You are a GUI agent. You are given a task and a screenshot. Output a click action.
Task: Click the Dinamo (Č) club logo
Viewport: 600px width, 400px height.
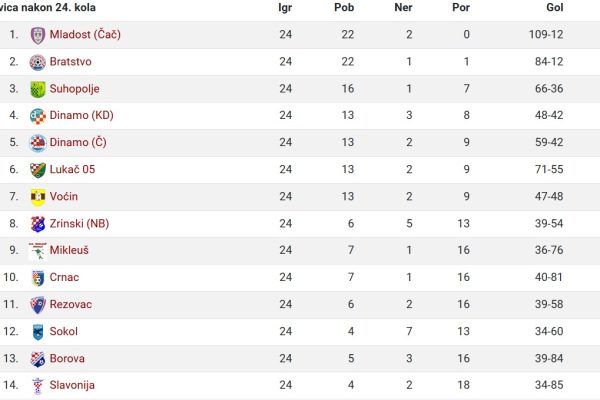[38, 143]
